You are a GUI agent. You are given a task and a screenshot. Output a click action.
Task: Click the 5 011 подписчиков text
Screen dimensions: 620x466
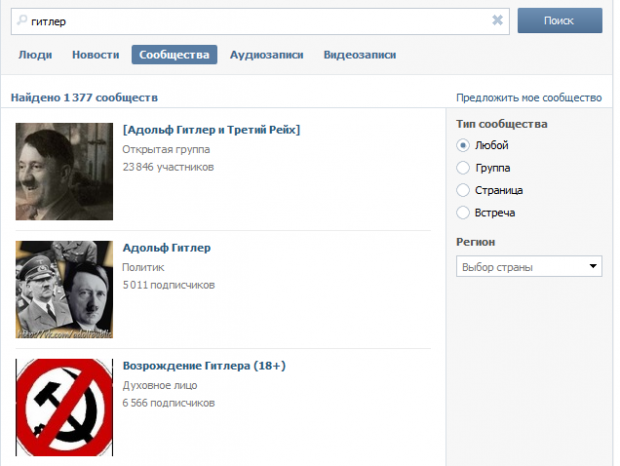(168, 285)
